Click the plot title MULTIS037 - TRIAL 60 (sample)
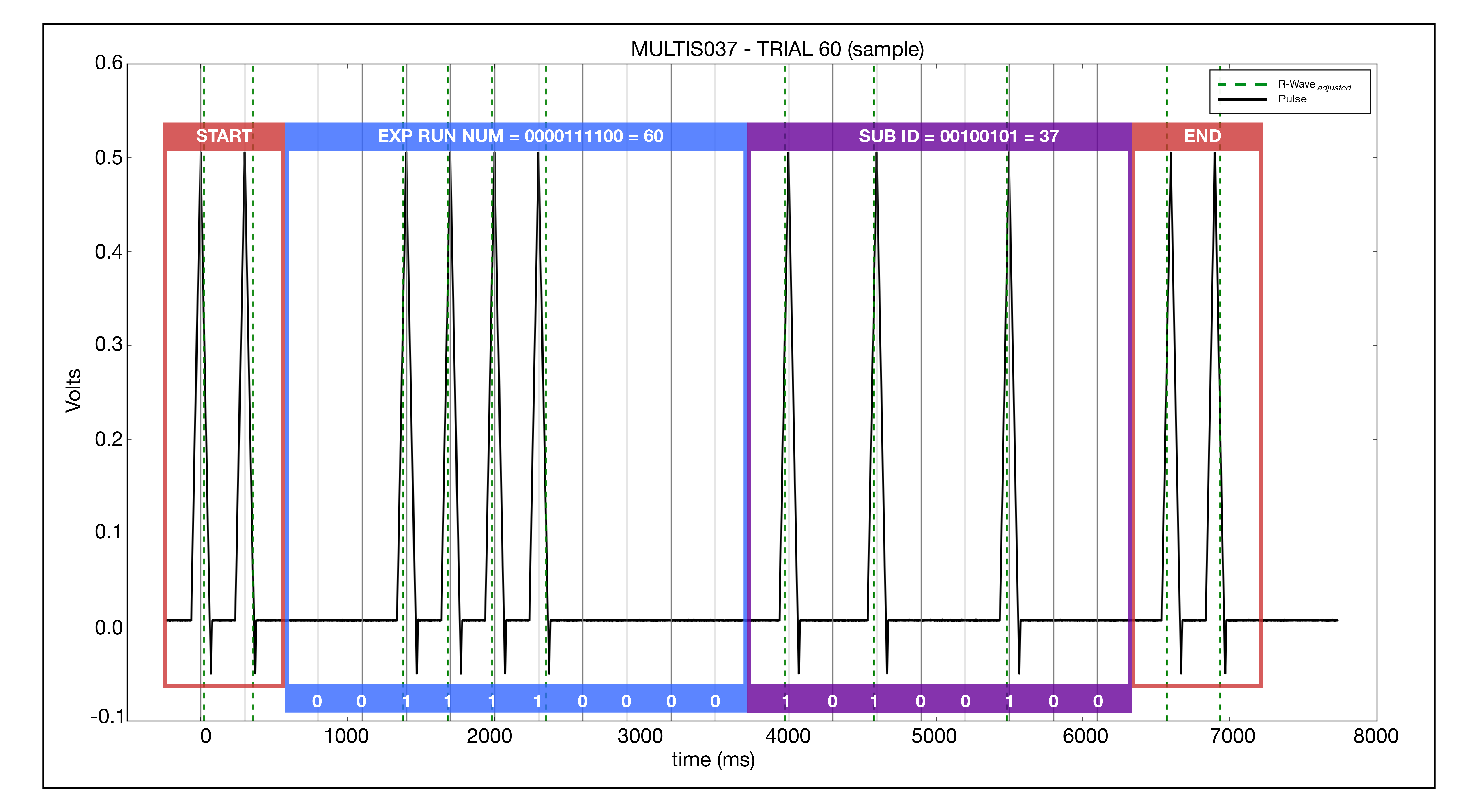Viewport: 1478px width, 812px height. (x=778, y=49)
